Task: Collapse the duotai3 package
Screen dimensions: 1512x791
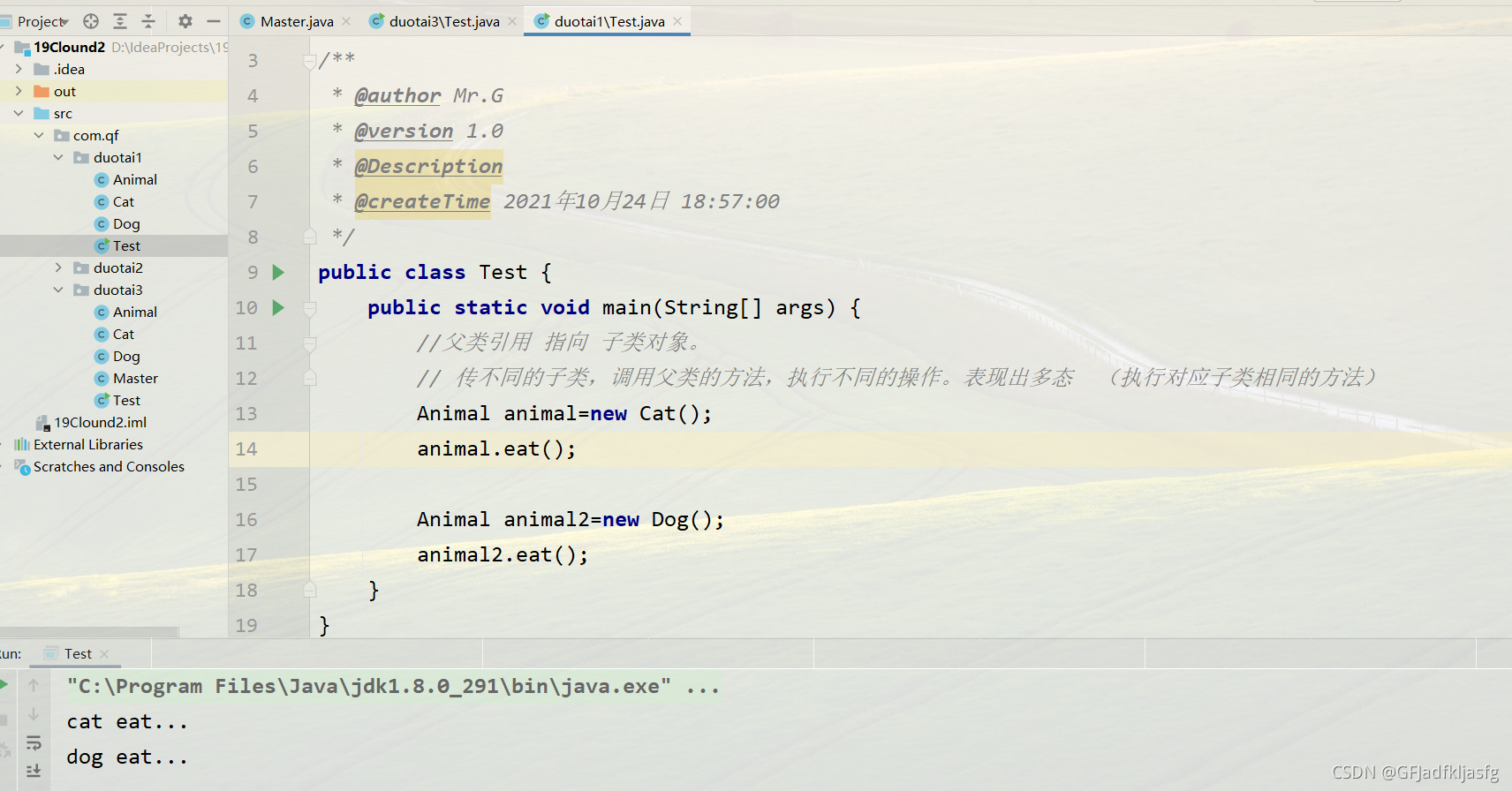Action: coord(58,290)
